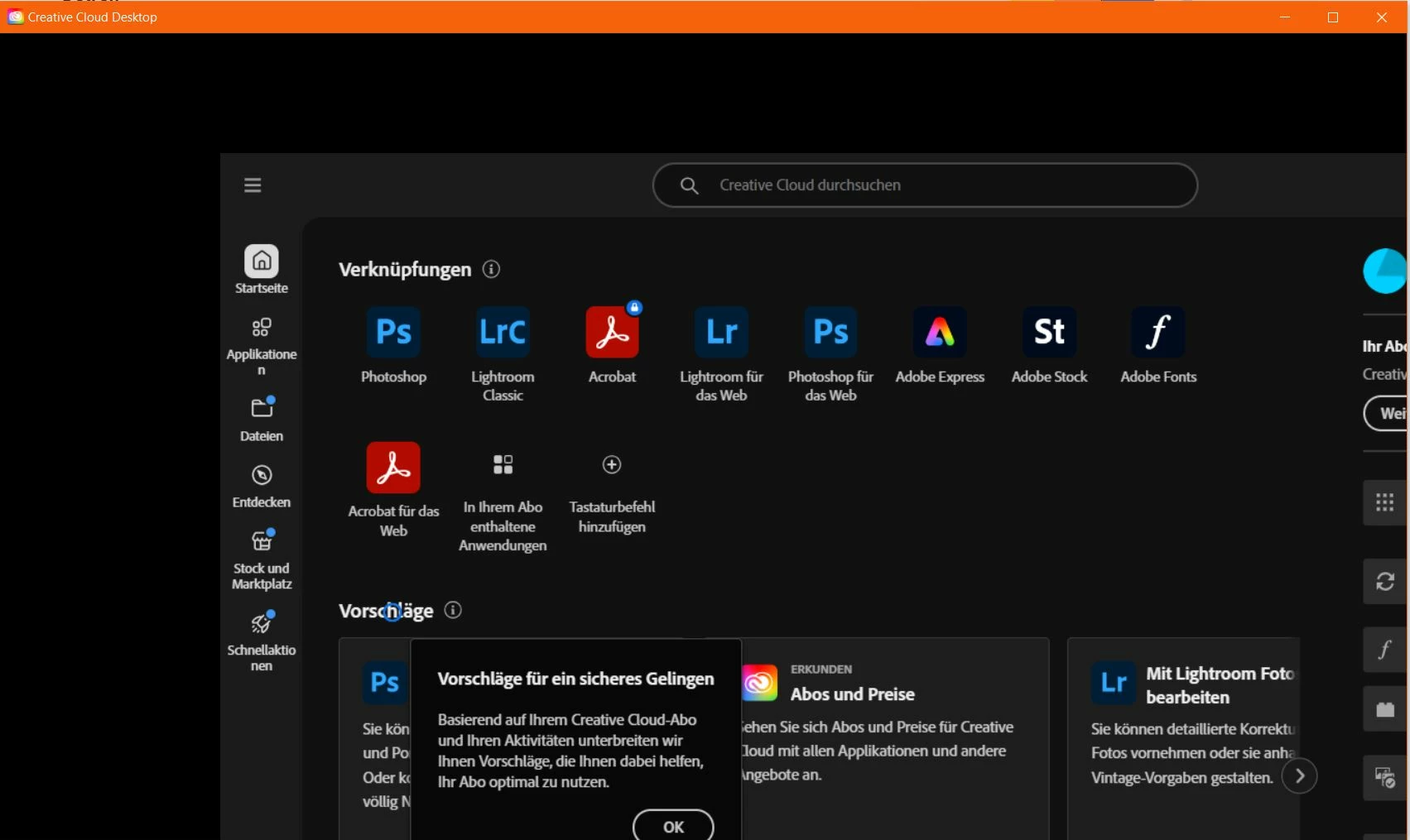Launch Photoshop shortcut

(x=393, y=345)
